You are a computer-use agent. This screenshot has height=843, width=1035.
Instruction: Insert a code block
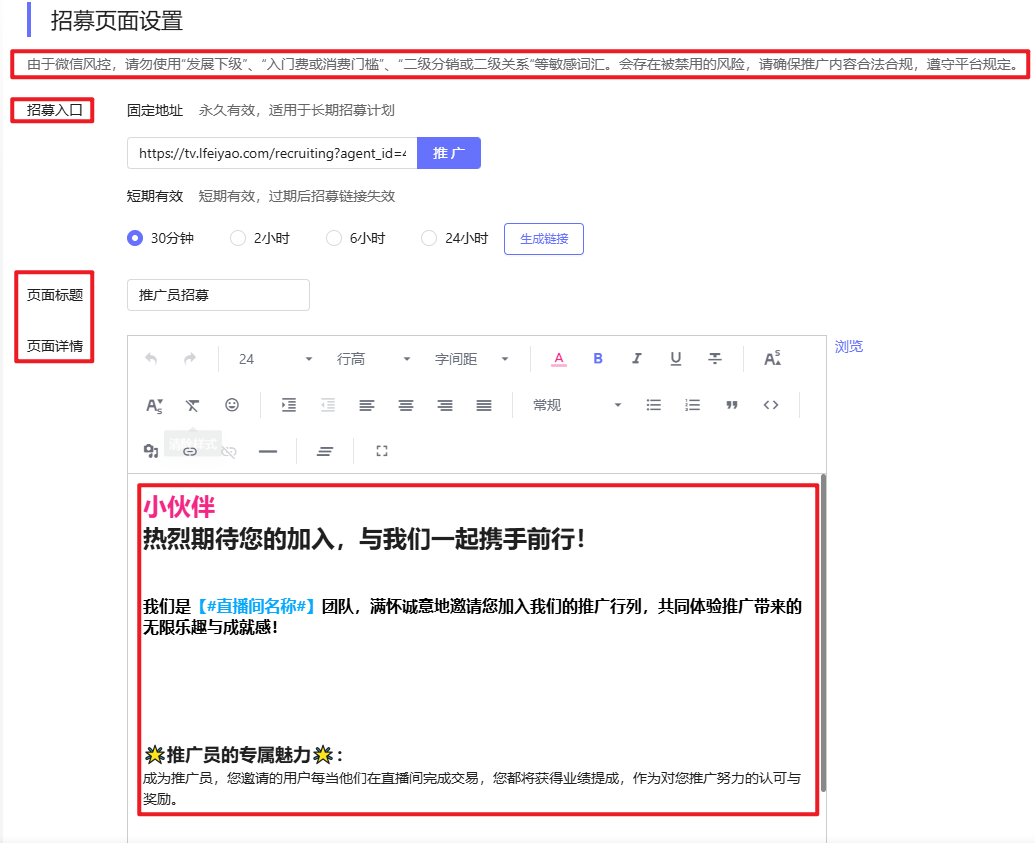pyautogui.click(x=770, y=405)
